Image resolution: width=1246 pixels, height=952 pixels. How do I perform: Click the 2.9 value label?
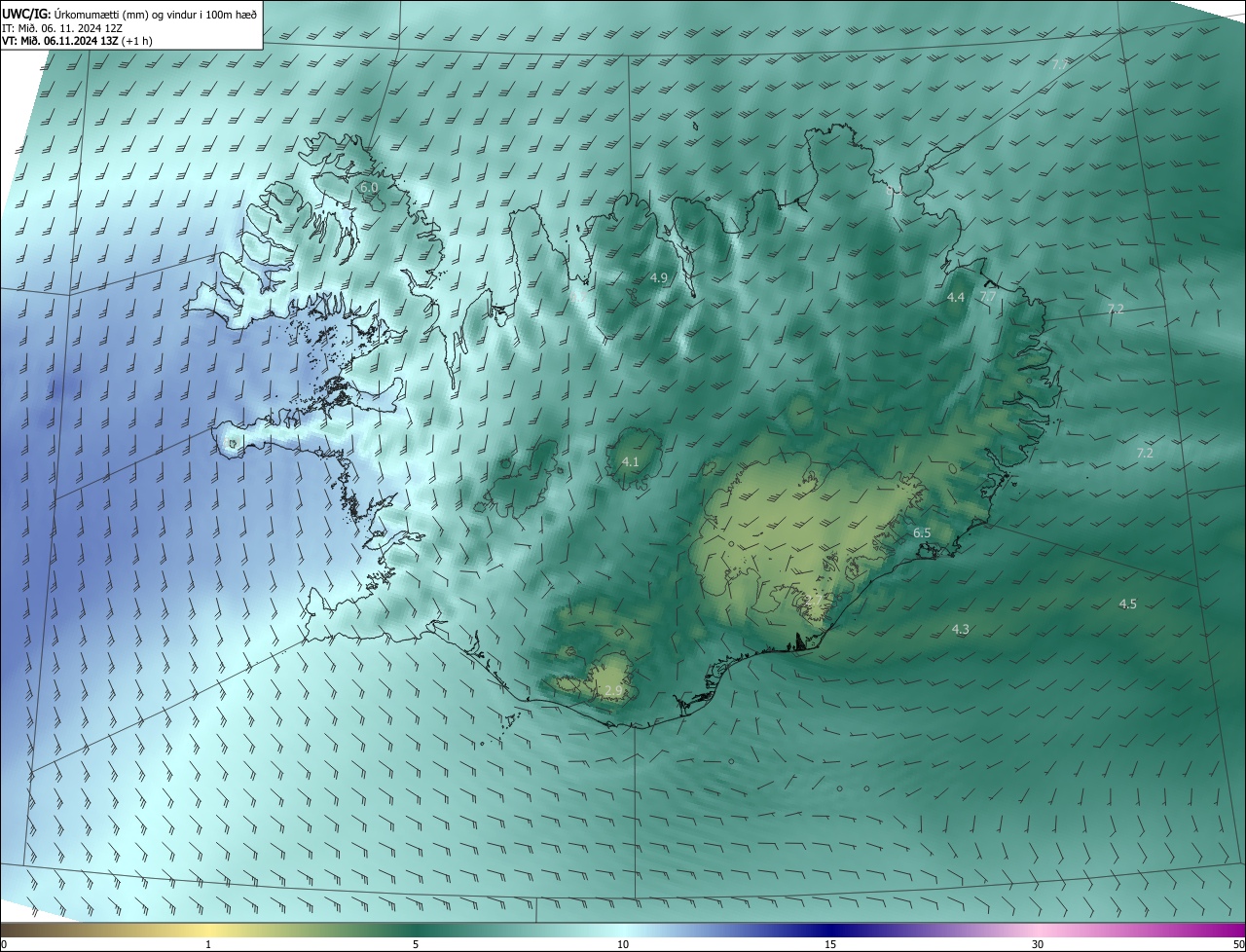[613, 690]
